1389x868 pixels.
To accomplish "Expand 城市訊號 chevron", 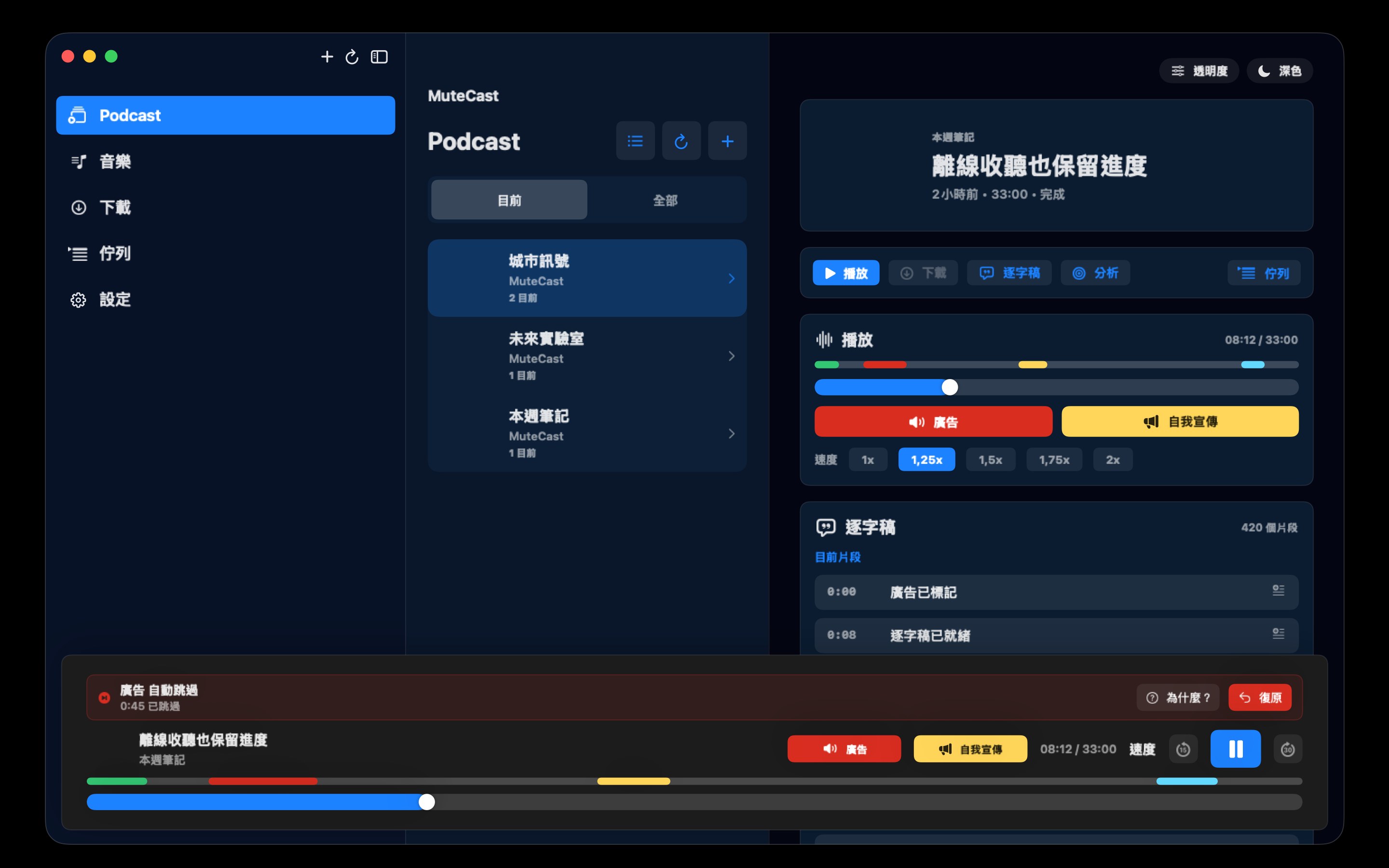I will 731,278.
